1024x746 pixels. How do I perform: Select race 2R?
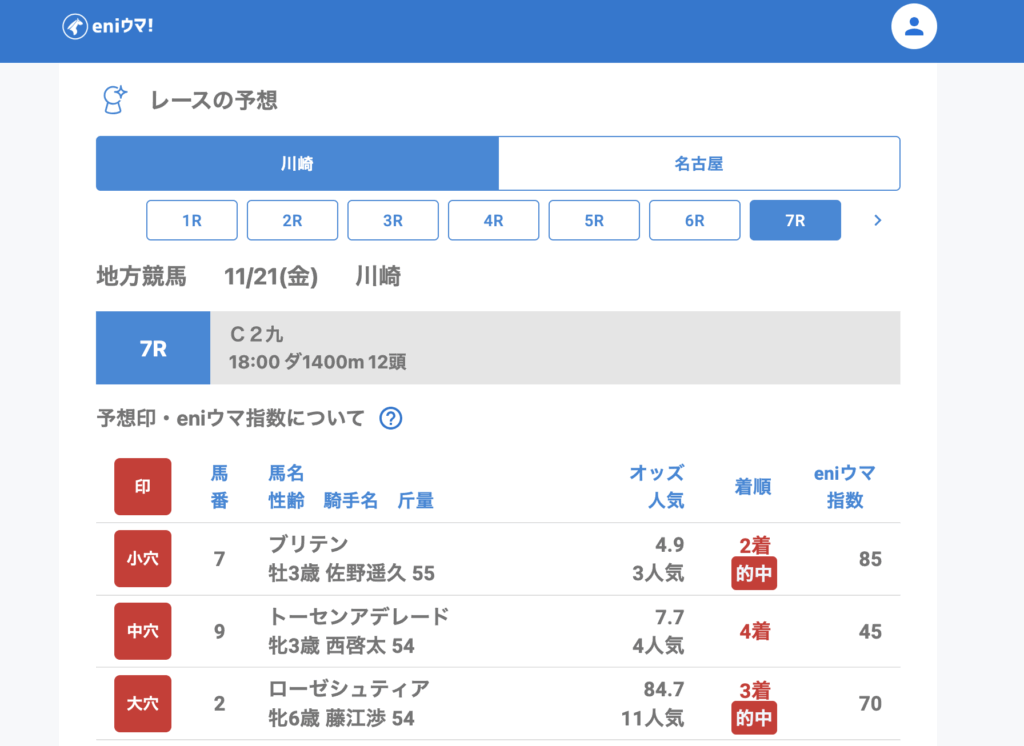(x=292, y=221)
